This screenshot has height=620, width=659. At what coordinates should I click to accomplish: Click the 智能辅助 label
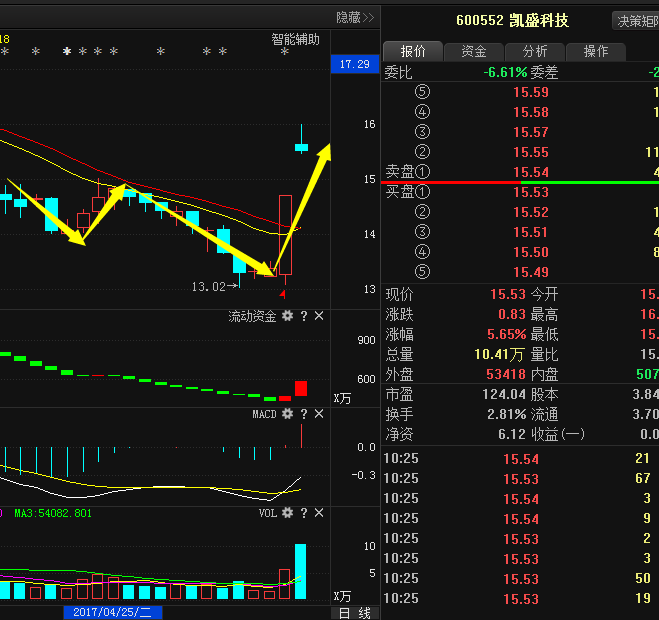295,40
